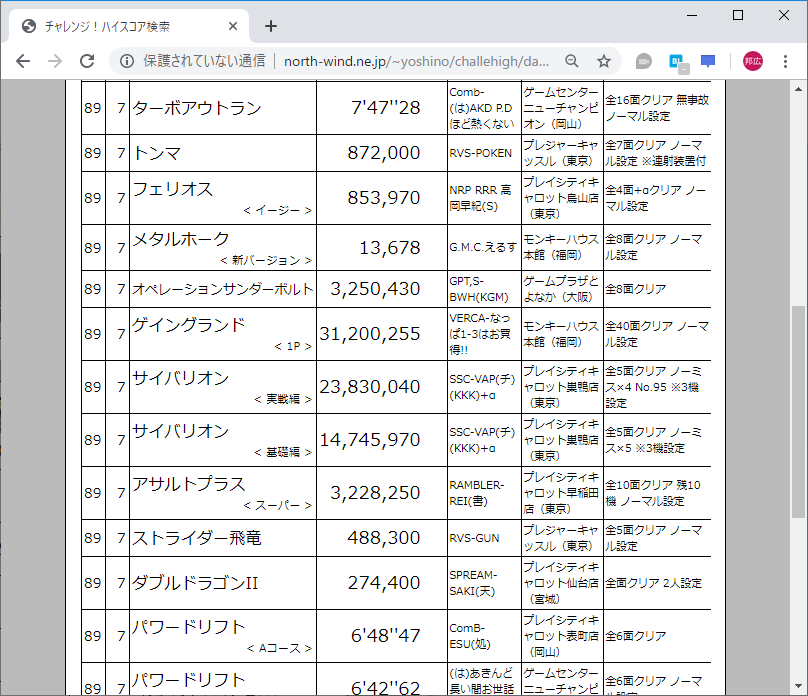808x696 pixels.
Task: Click the back navigation arrow
Action: pos(22,60)
